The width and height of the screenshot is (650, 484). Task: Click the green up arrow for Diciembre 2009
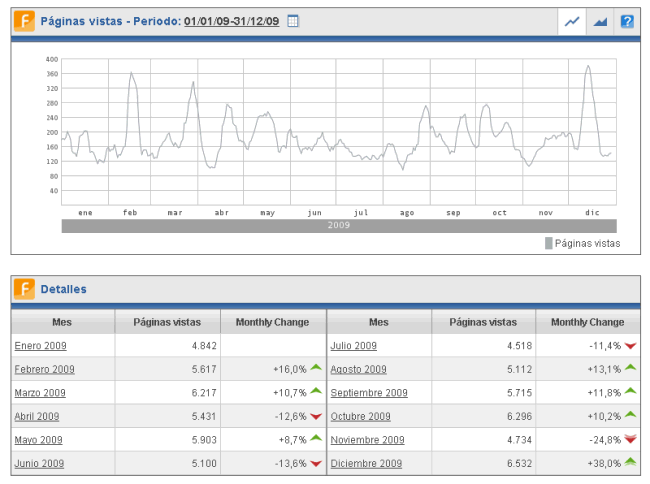630,463
